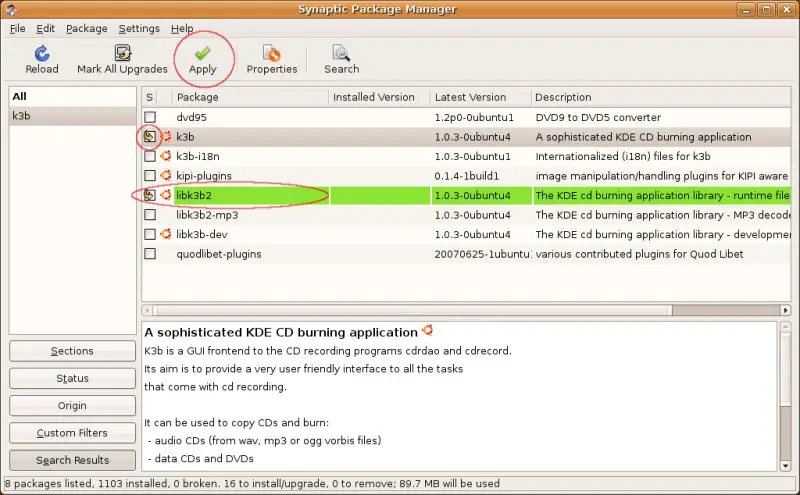Click Synaptic app icon in title bar
800x495 pixels.
[x=11, y=9]
